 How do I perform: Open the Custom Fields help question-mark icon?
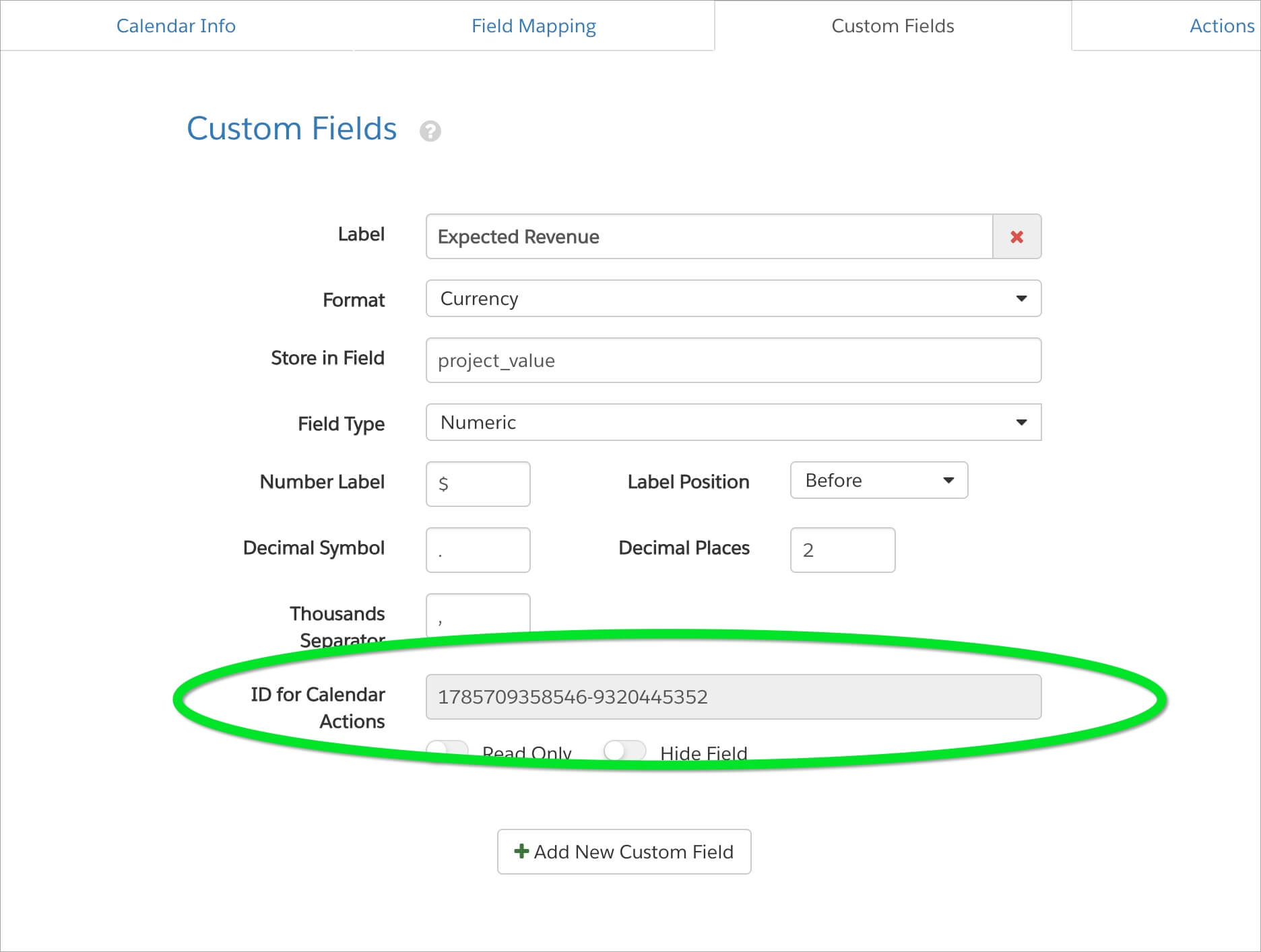[x=430, y=131]
